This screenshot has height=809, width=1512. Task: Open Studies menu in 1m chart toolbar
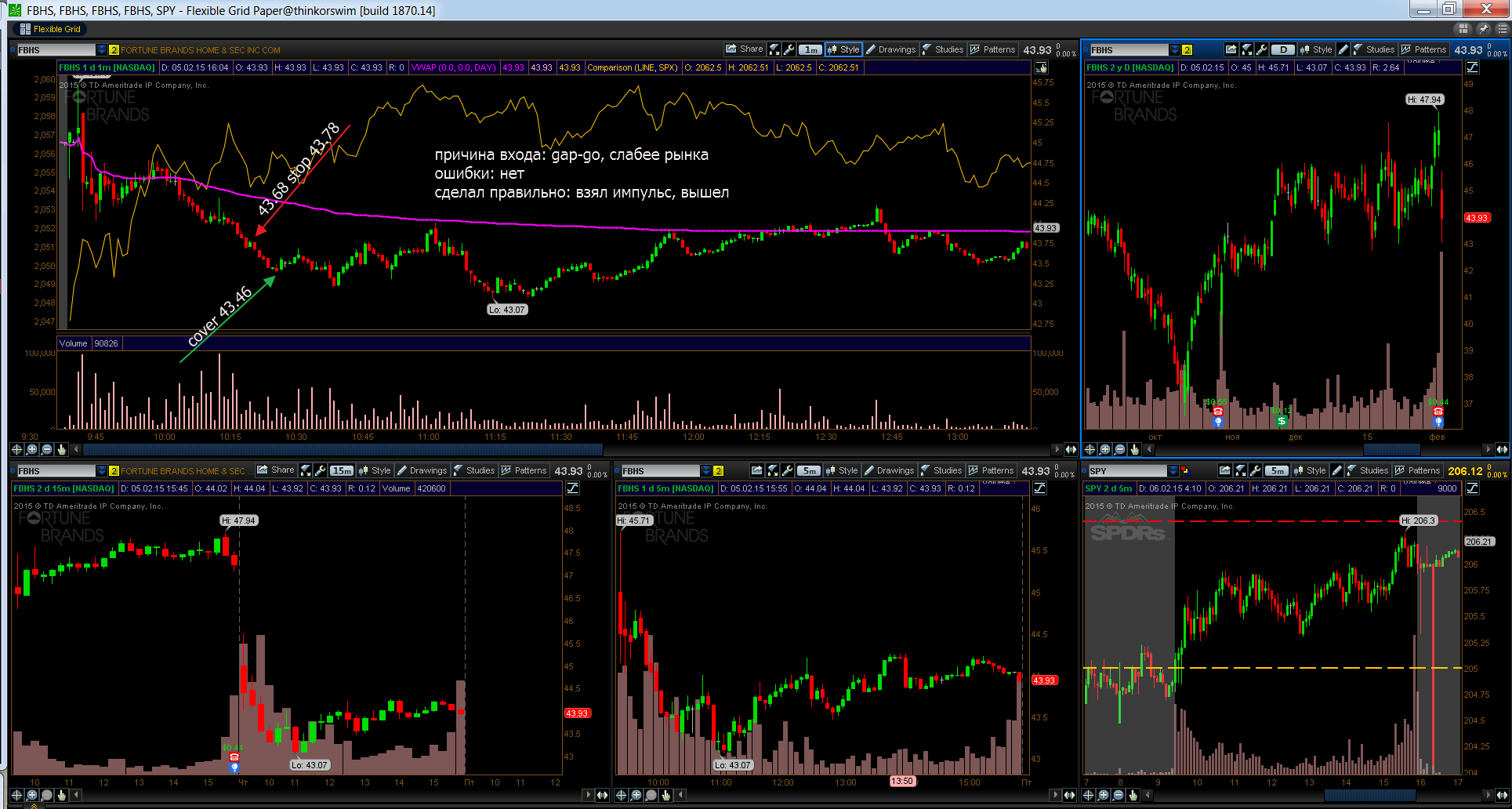pyautogui.click(x=943, y=49)
